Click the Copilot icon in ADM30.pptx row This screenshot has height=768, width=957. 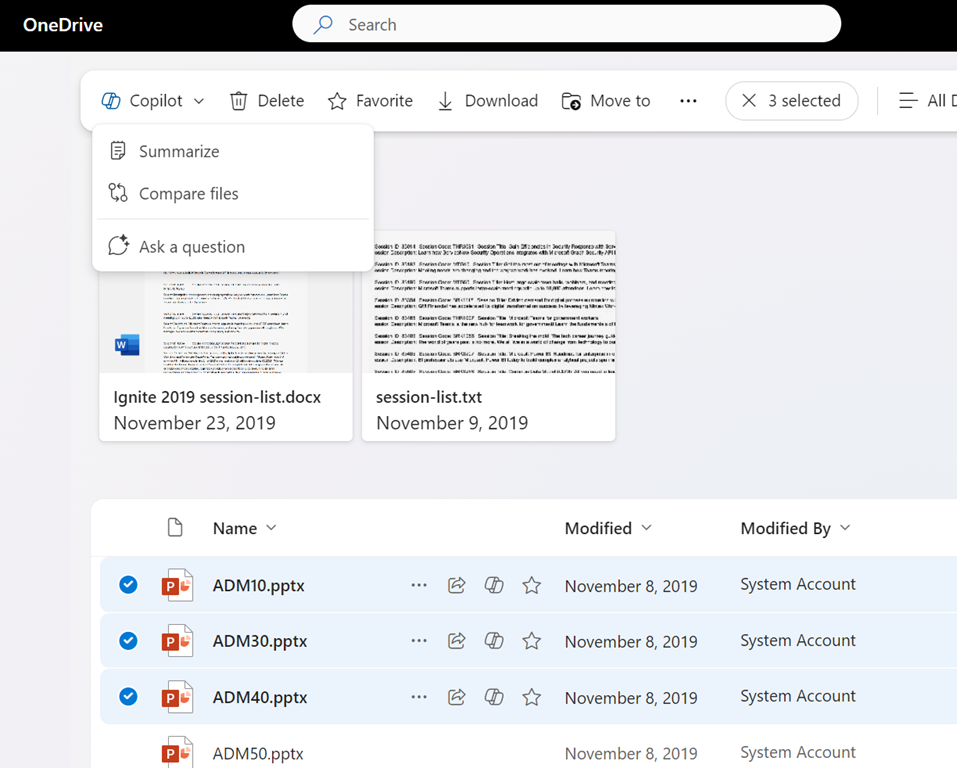coord(494,641)
